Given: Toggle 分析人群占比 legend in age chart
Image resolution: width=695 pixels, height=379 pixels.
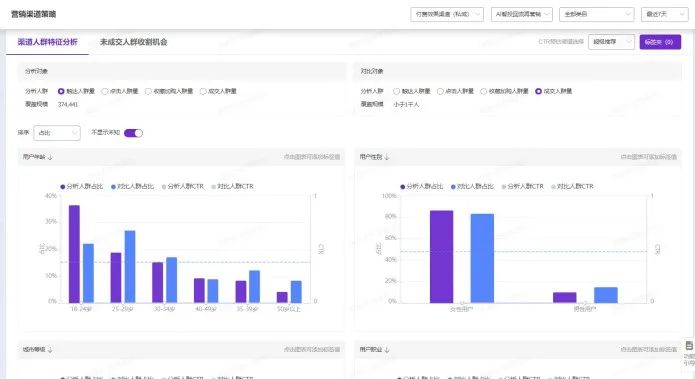Looking at the screenshot, I should [x=82, y=187].
